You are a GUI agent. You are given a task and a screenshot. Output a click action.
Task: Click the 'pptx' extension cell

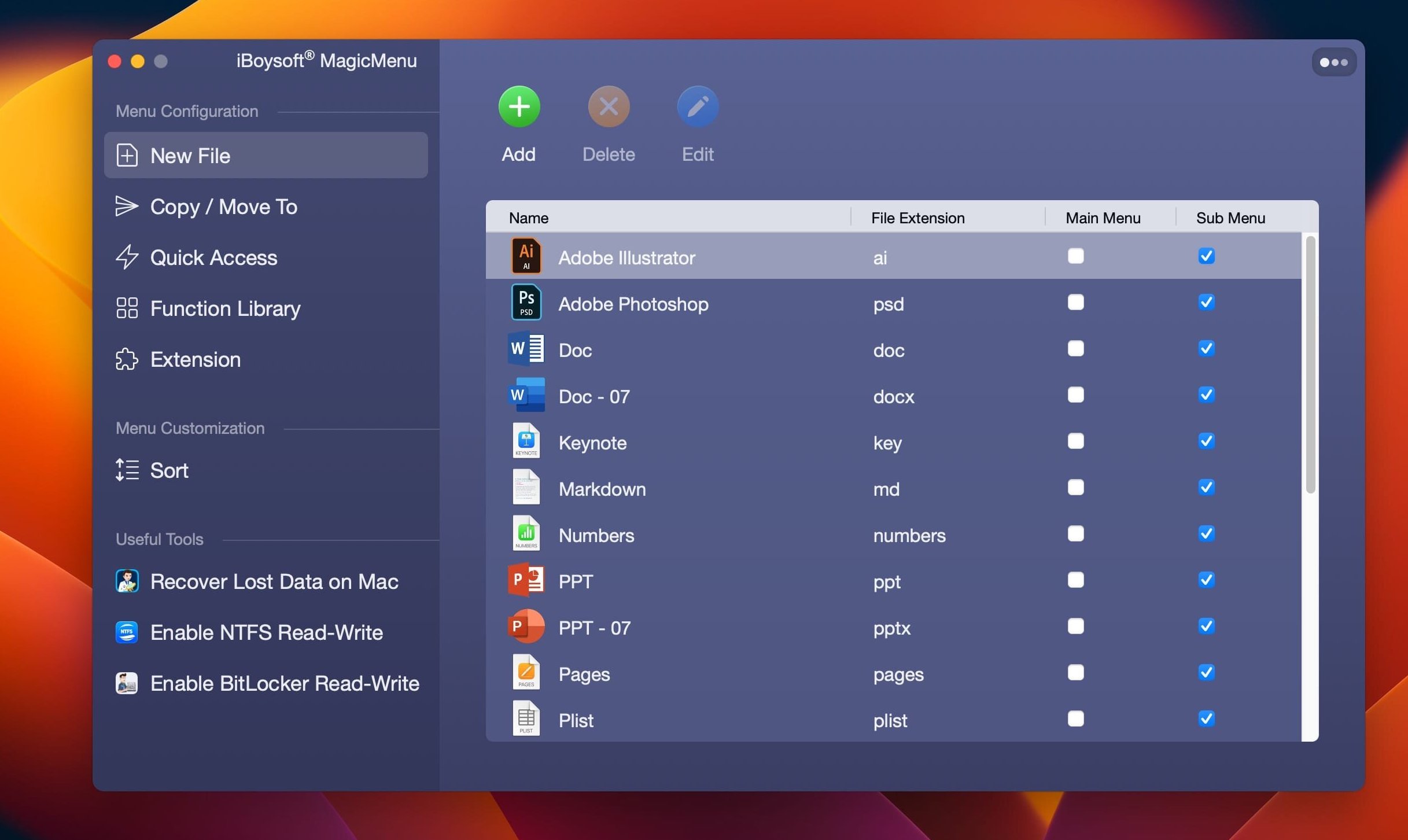pos(891,628)
